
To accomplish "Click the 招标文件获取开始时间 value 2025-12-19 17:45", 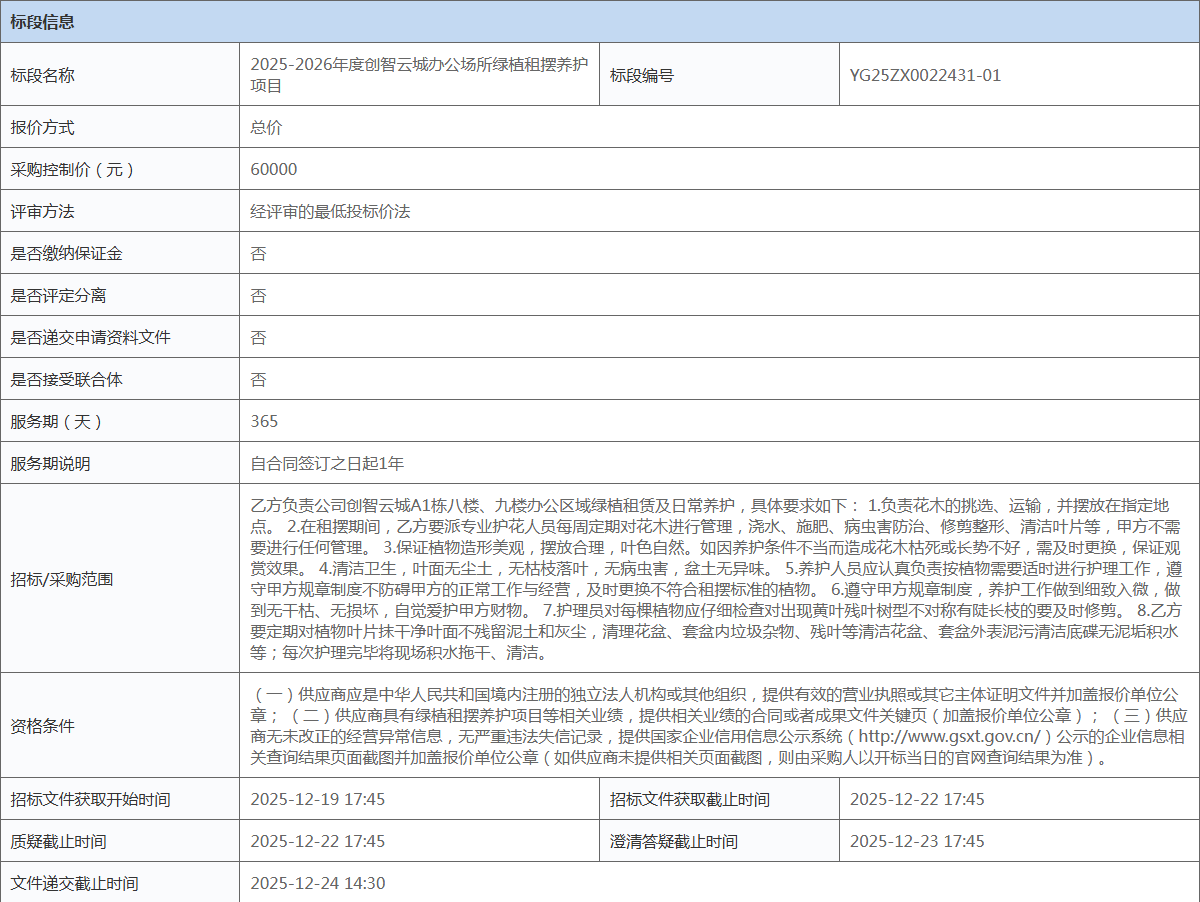I will tap(317, 799).
